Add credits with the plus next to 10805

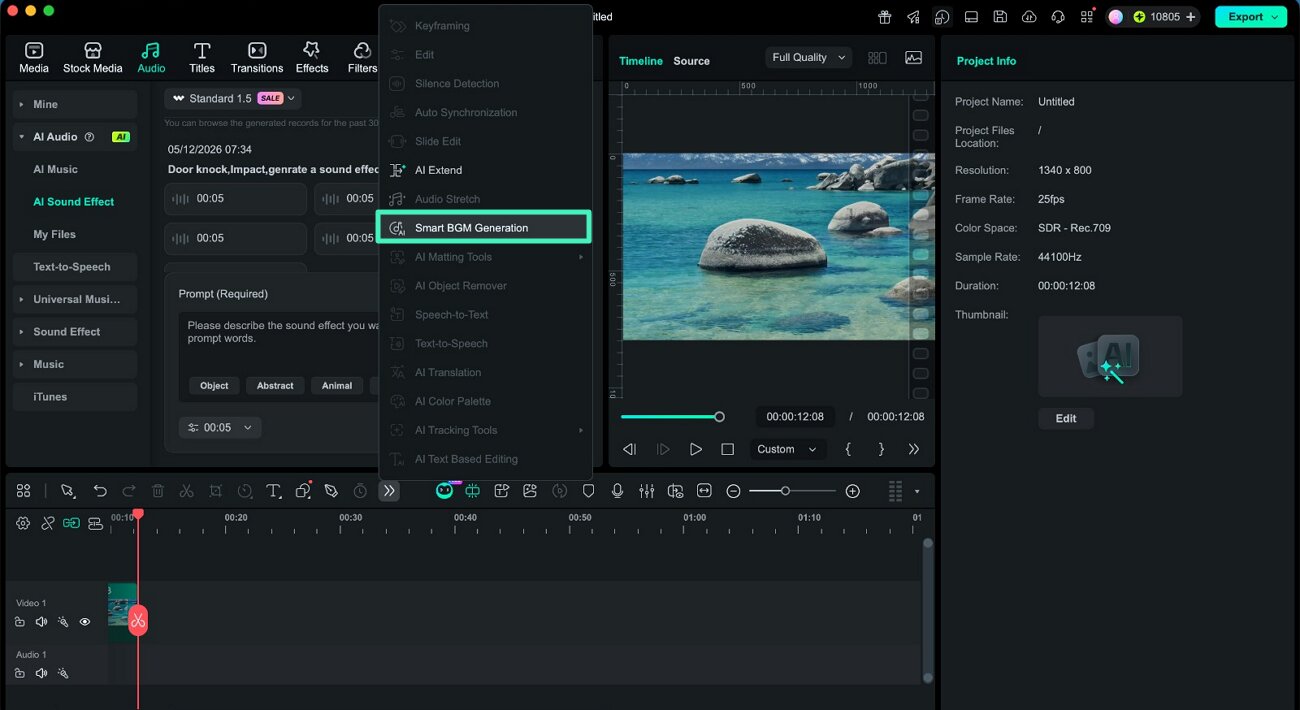(1190, 17)
